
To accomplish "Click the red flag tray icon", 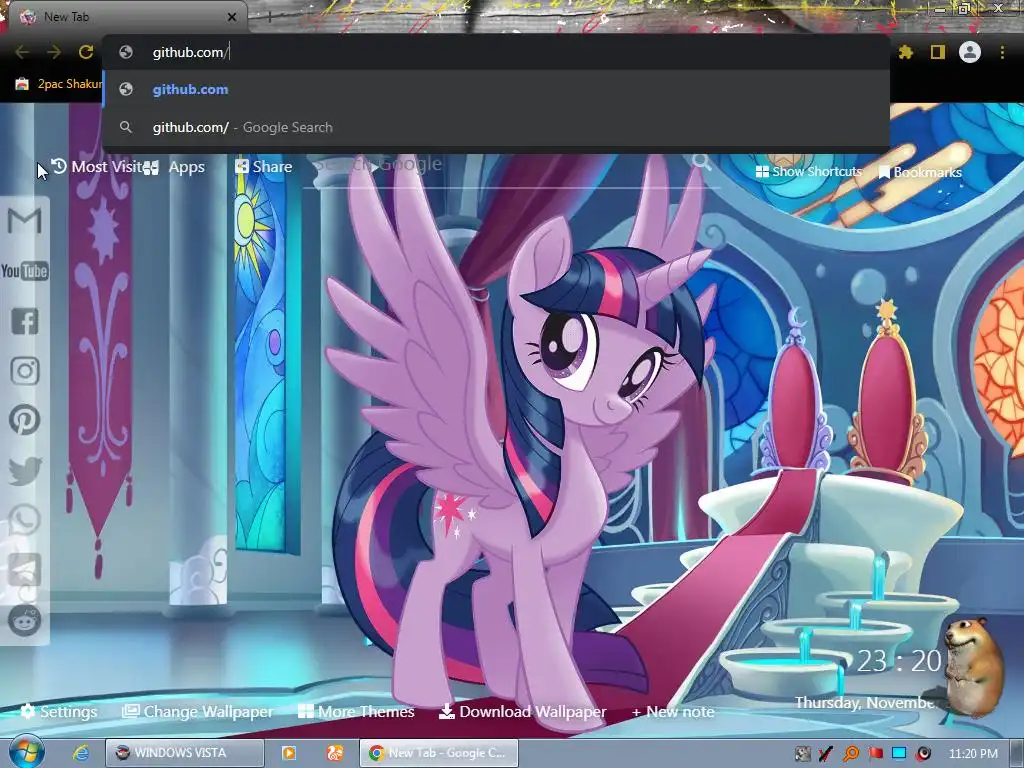I will click(875, 754).
